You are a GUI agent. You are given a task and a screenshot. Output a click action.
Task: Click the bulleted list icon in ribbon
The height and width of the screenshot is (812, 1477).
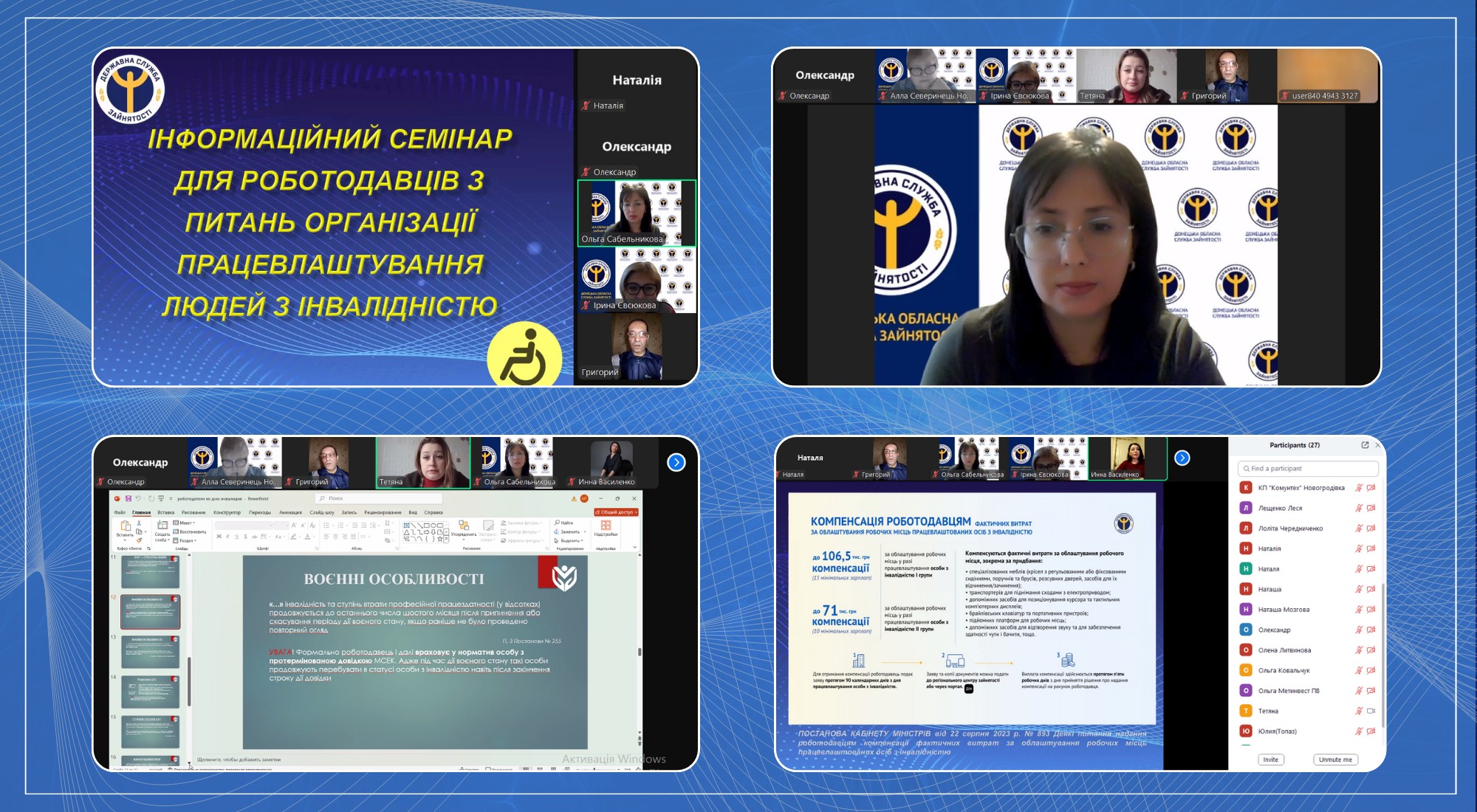click(x=326, y=526)
